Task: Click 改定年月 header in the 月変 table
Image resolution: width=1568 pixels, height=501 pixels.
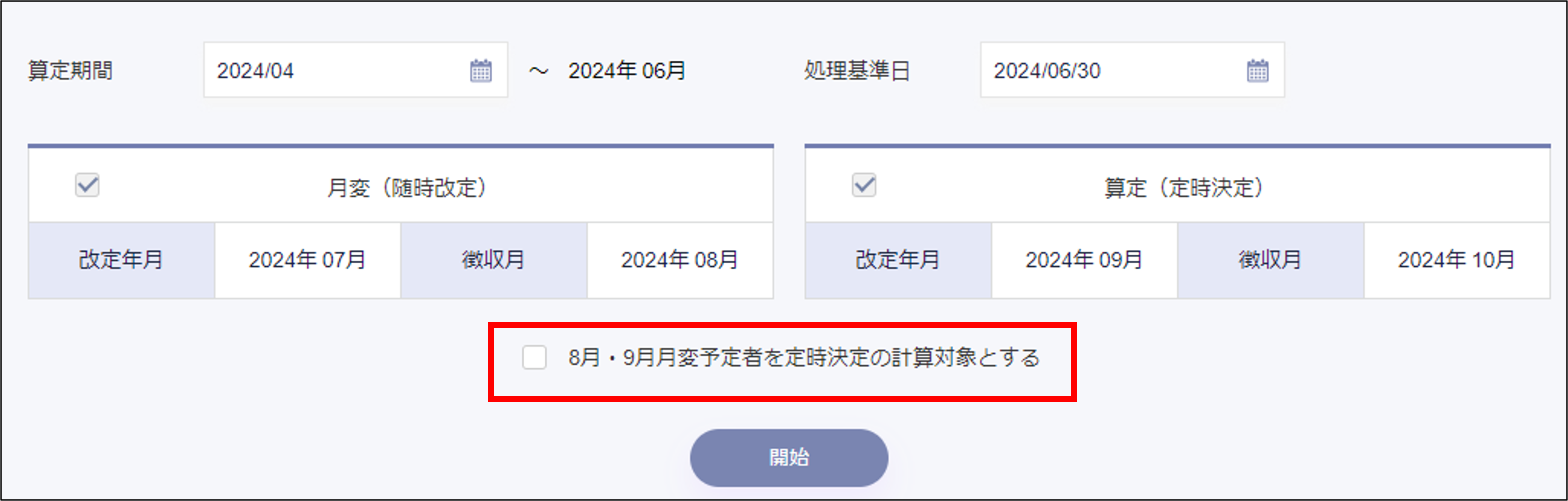Action: pos(121,260)
